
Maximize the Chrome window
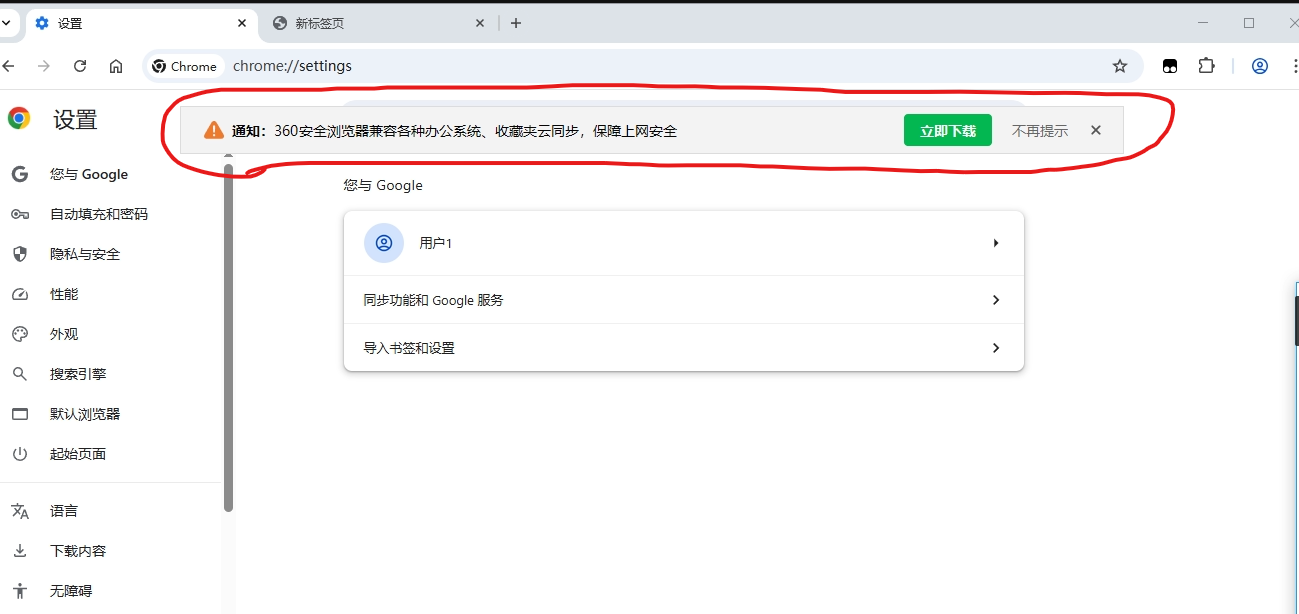coord(1249,22)
